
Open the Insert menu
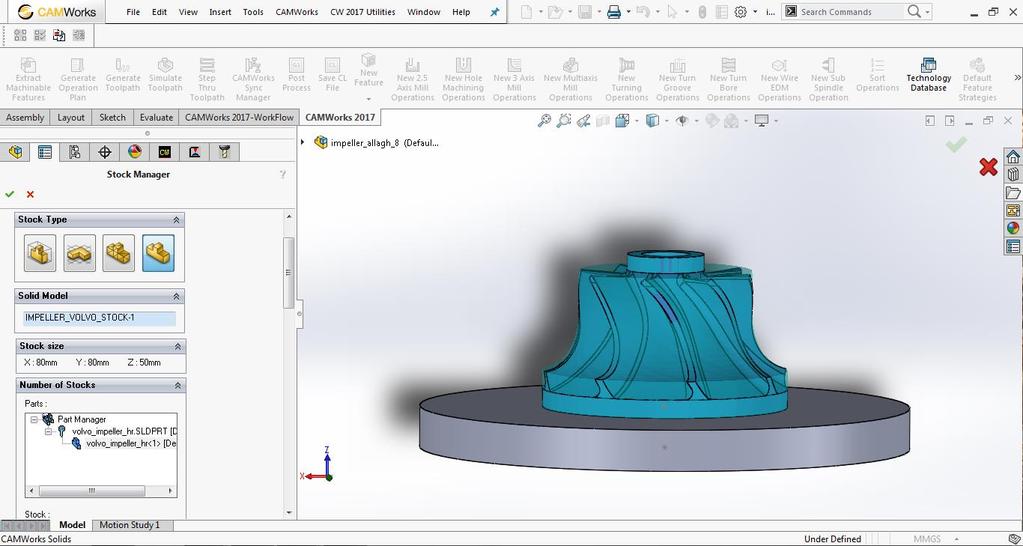(x=220, y=12)
